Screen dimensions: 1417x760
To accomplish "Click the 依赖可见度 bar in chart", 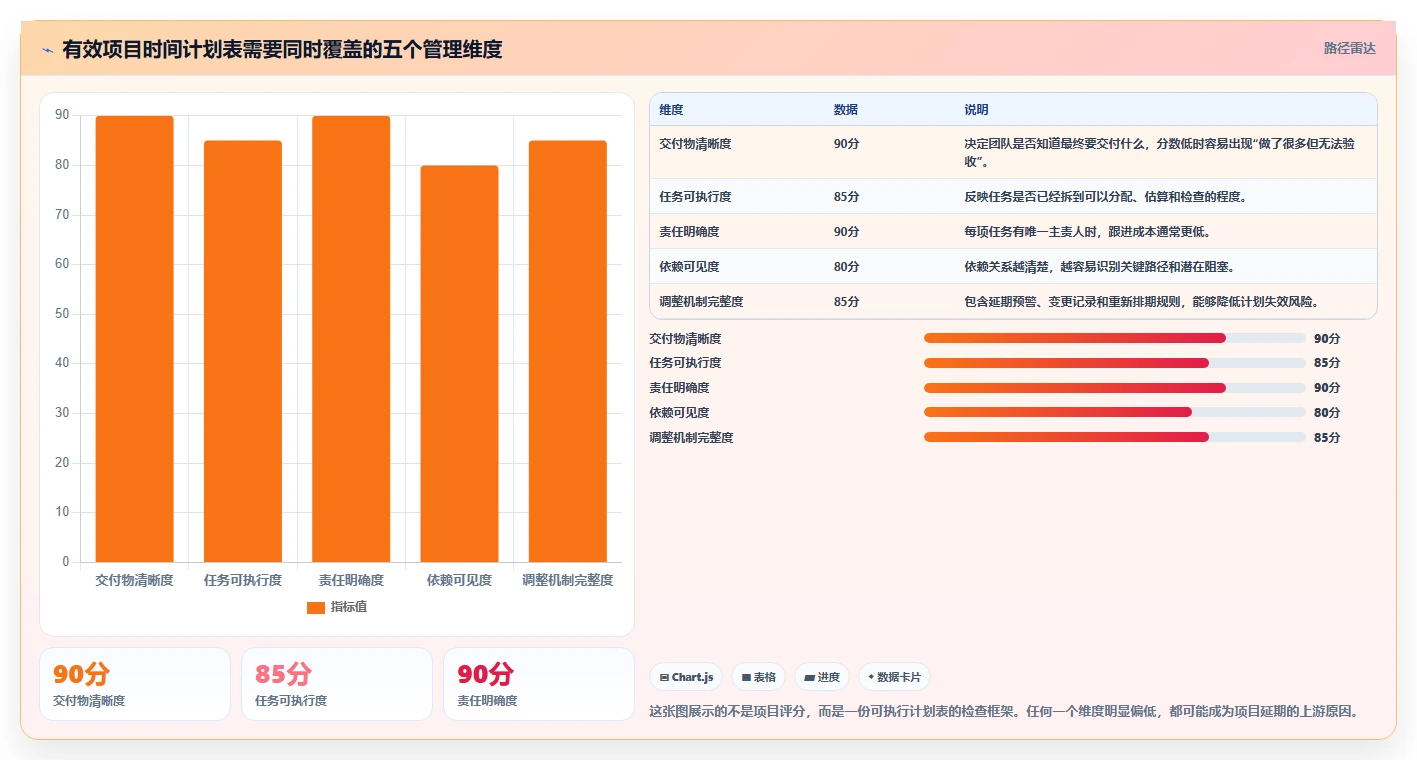I will point(459,364).
